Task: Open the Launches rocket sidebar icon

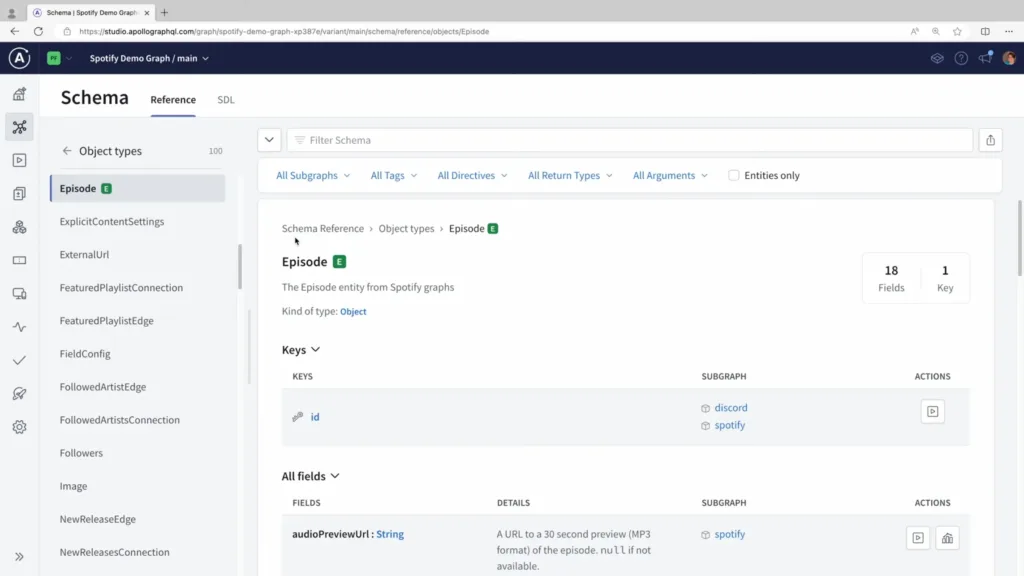Action: [20, 393]
